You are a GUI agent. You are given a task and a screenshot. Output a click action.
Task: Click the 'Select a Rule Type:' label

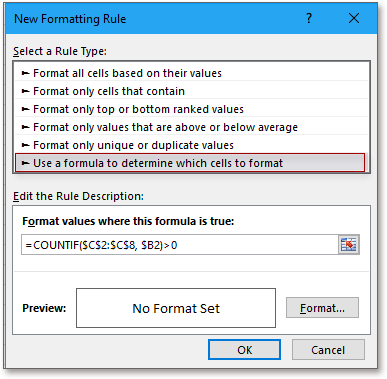pyautogui.click(x=60, y=51)
